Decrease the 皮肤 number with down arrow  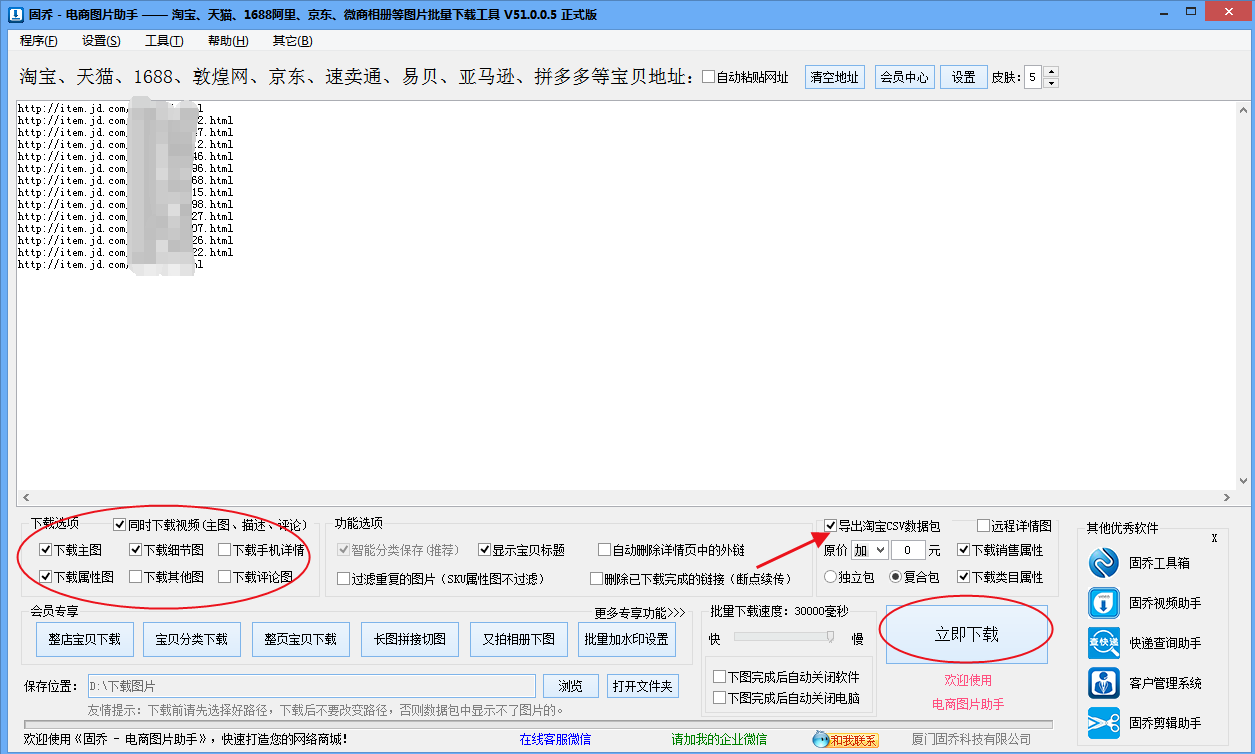click(x=1050, y=82)
